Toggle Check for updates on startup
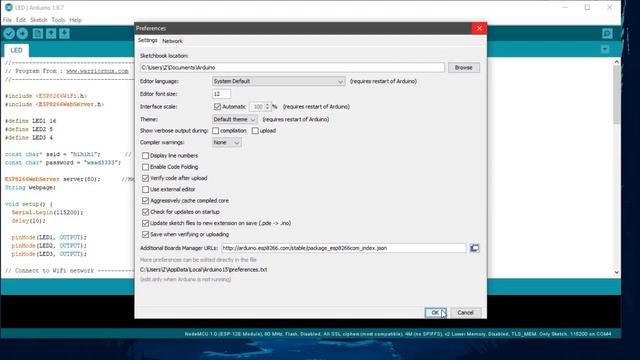This screenshot has width=640, height=360. point(145,212)
